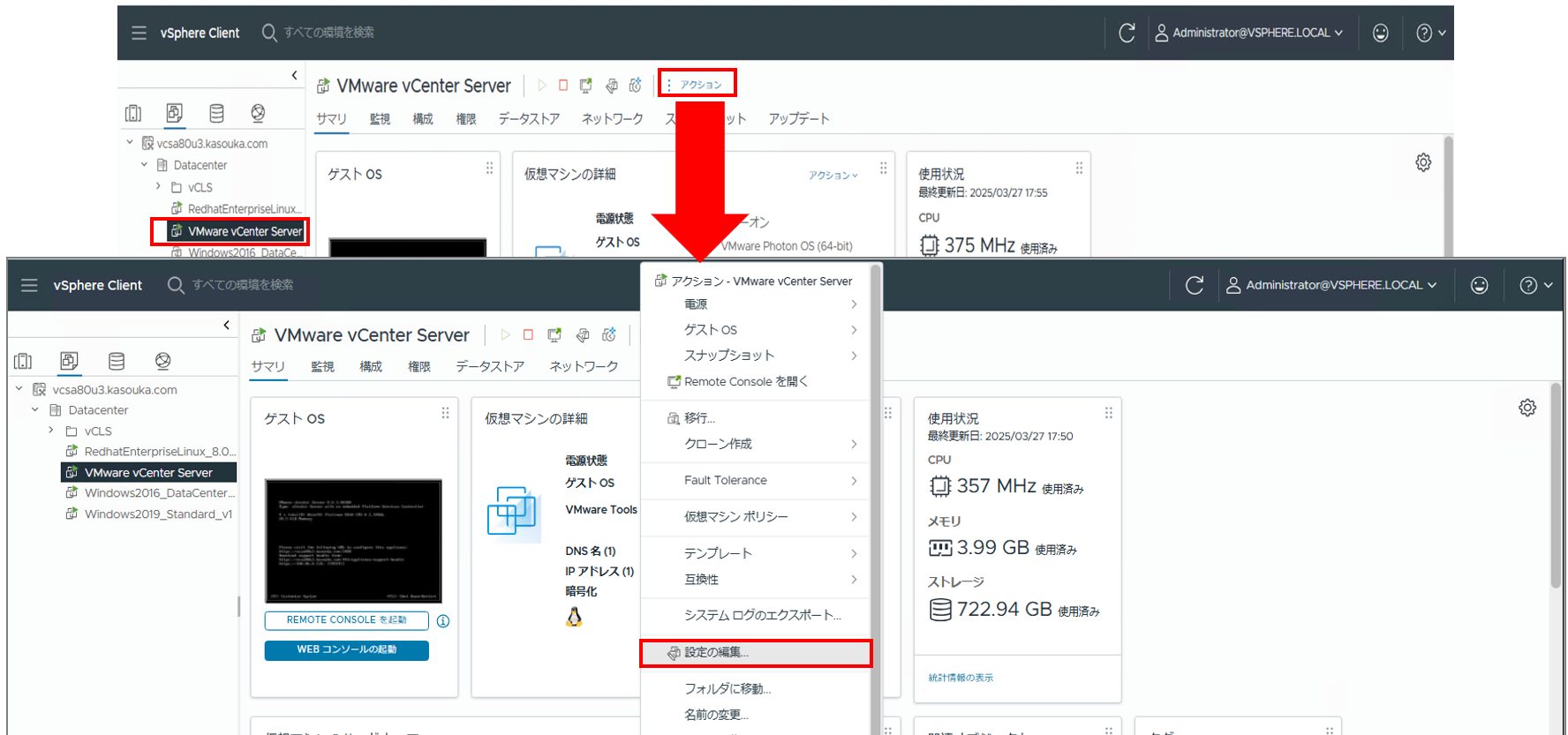Expand vCLS folder in upper screenshot tree

coord(159,187)
